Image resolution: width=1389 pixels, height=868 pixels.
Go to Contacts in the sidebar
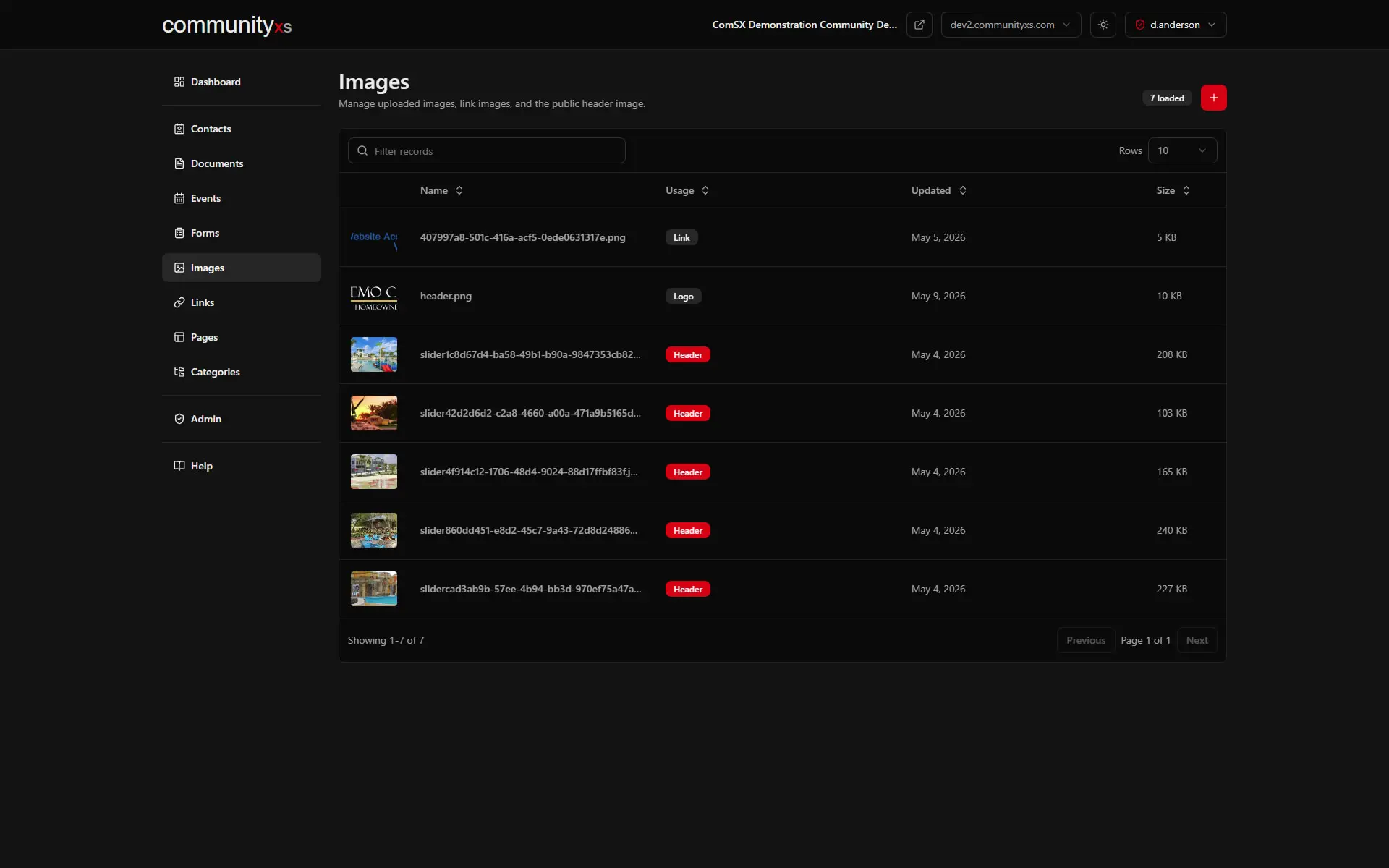click(x=241, y=129)
